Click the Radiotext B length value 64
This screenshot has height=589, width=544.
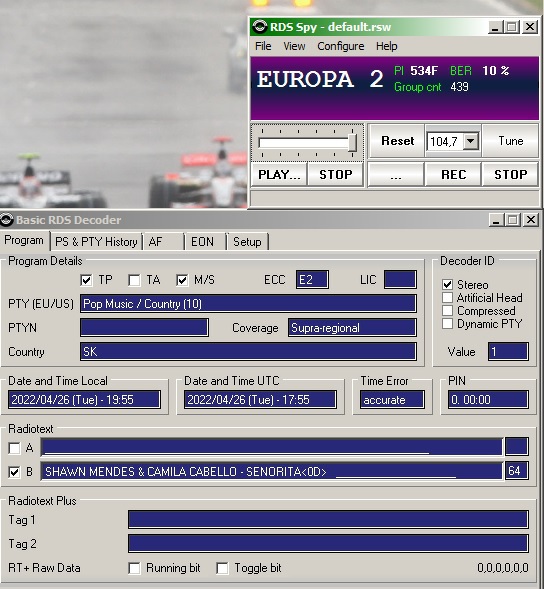pyautogui.click(x=517, y=471)
